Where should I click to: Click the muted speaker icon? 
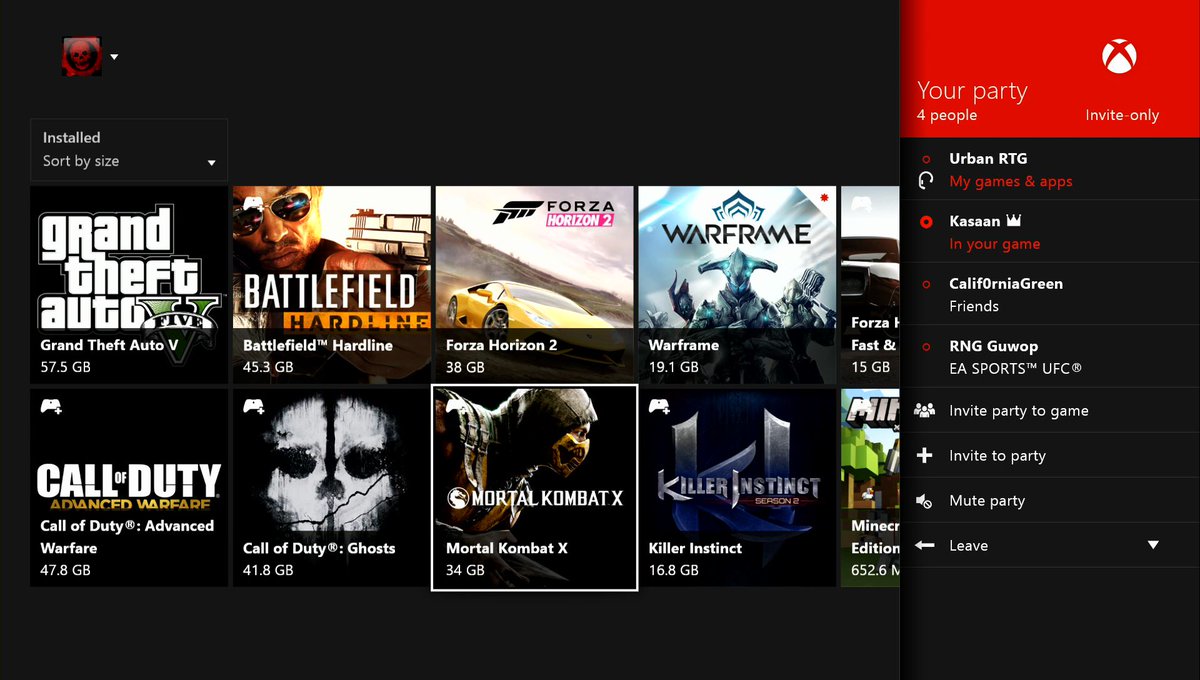tap(925, 501)
